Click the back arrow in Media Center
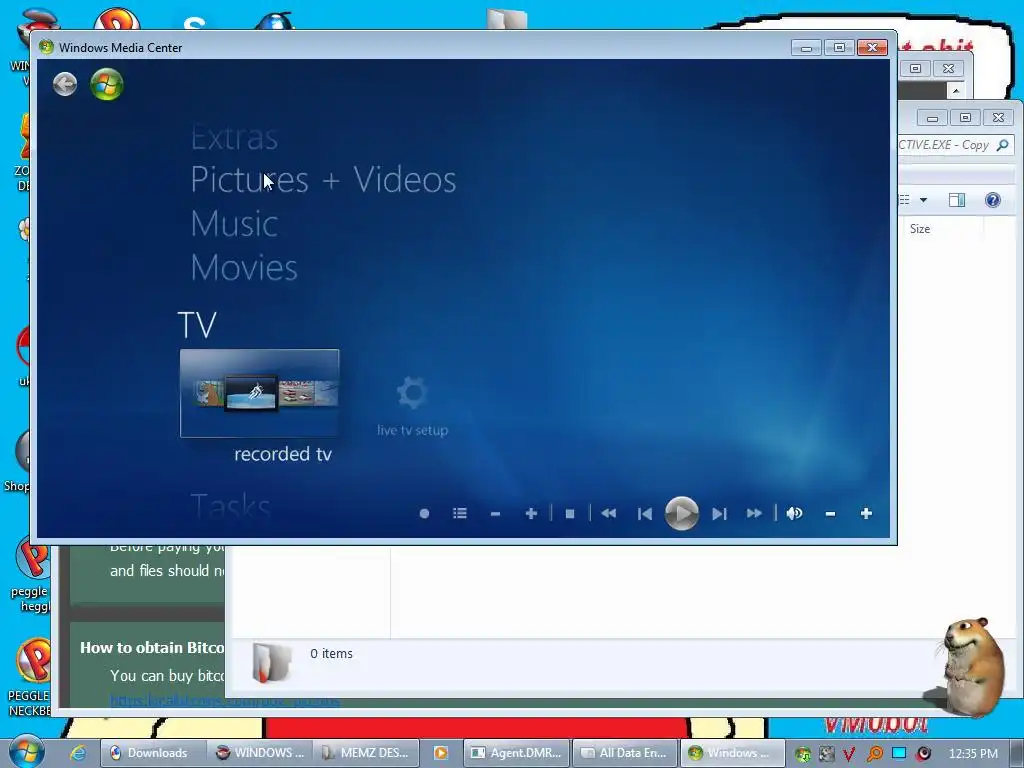Image resolution: width=1024 pixels, height=768 pixels. (x=65, y=84)
